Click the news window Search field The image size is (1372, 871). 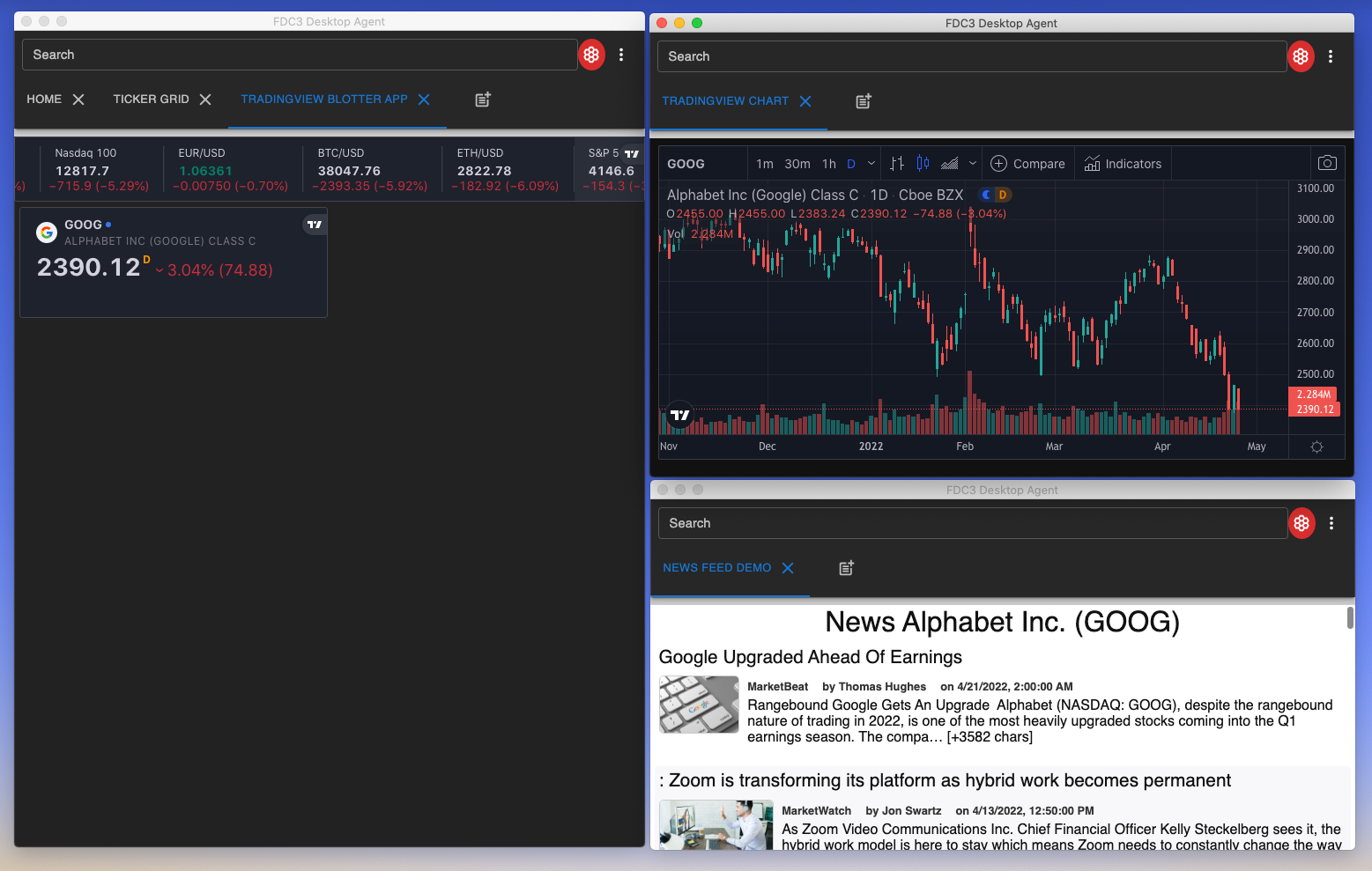(x=973, y=523)
